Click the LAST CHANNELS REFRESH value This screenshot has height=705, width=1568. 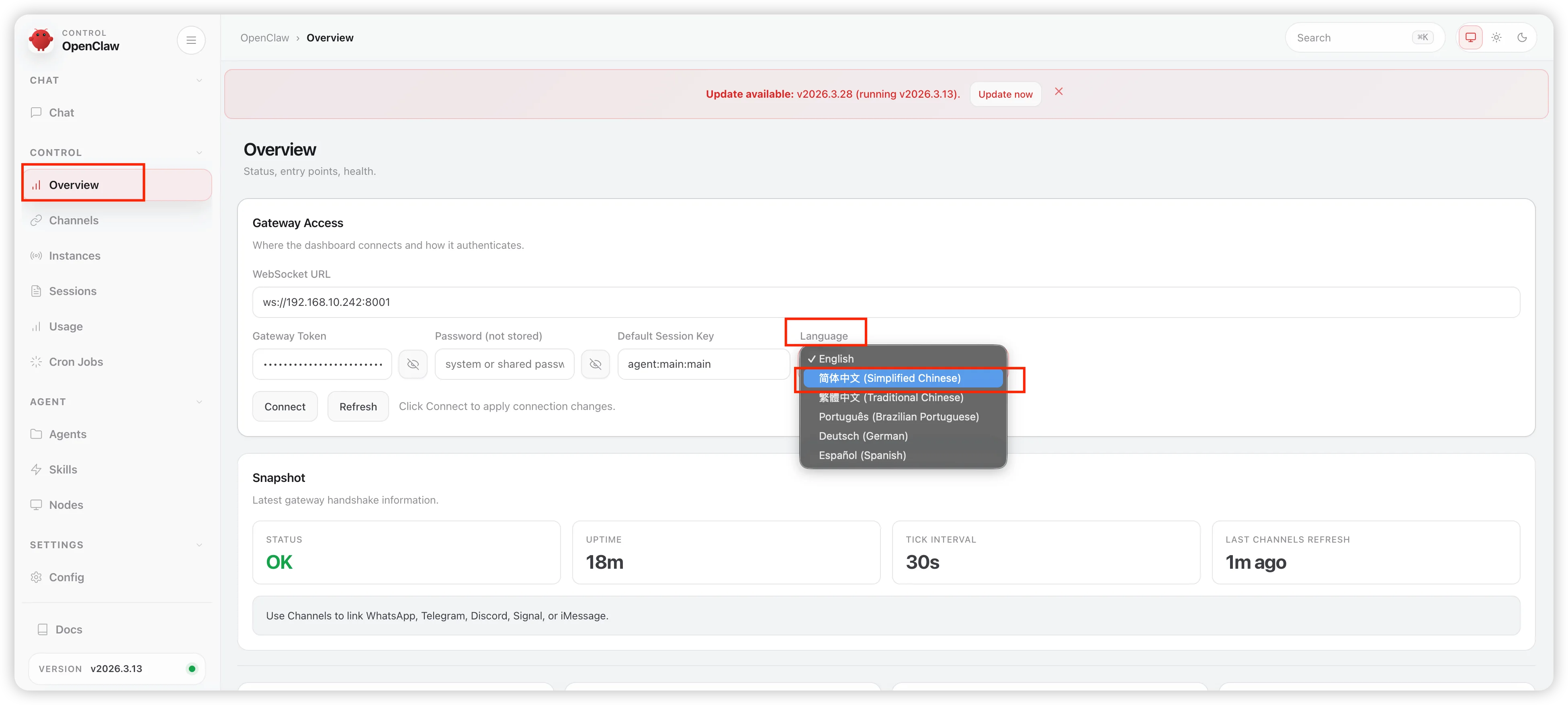click(x=1256, y=563)
